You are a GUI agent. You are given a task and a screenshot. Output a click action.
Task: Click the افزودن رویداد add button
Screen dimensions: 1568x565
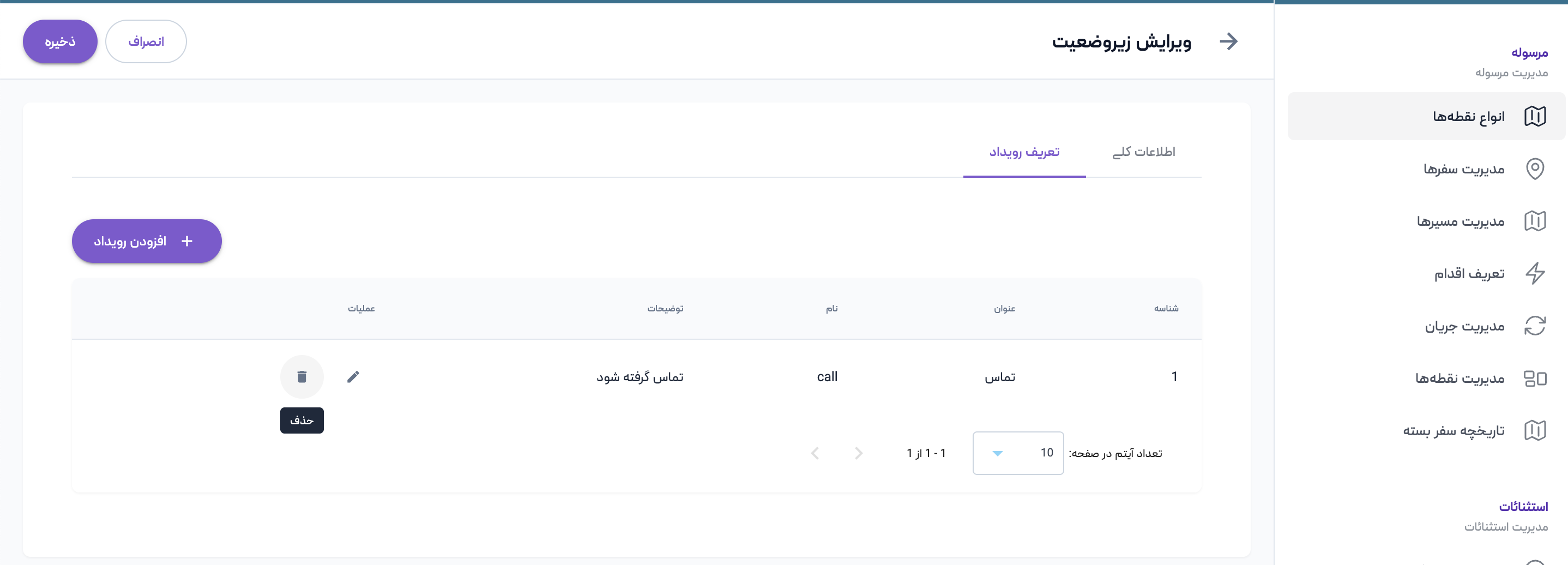click(147, 241)
